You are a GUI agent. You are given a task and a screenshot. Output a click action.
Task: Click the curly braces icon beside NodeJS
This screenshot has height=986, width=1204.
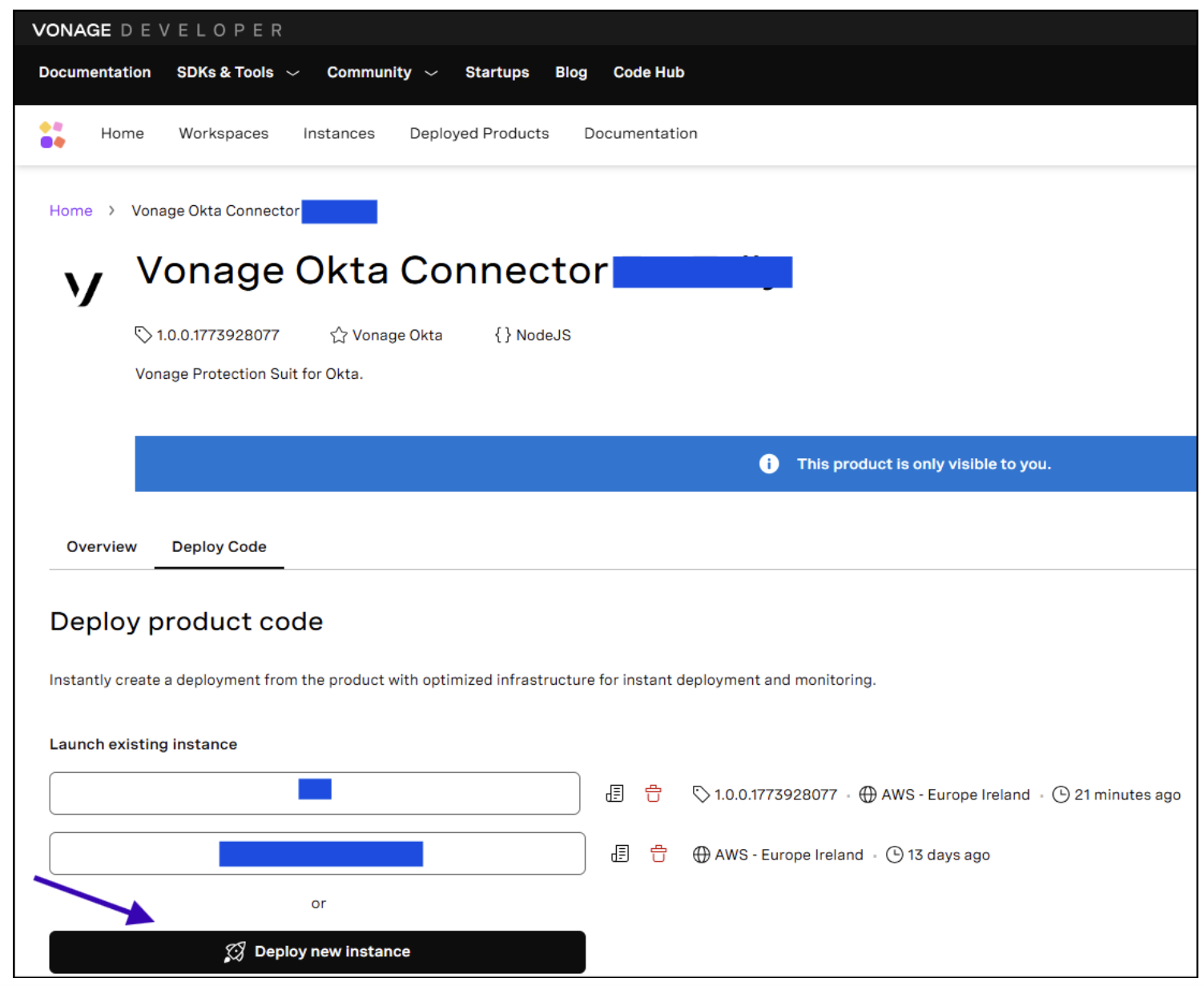click(503, 335)
